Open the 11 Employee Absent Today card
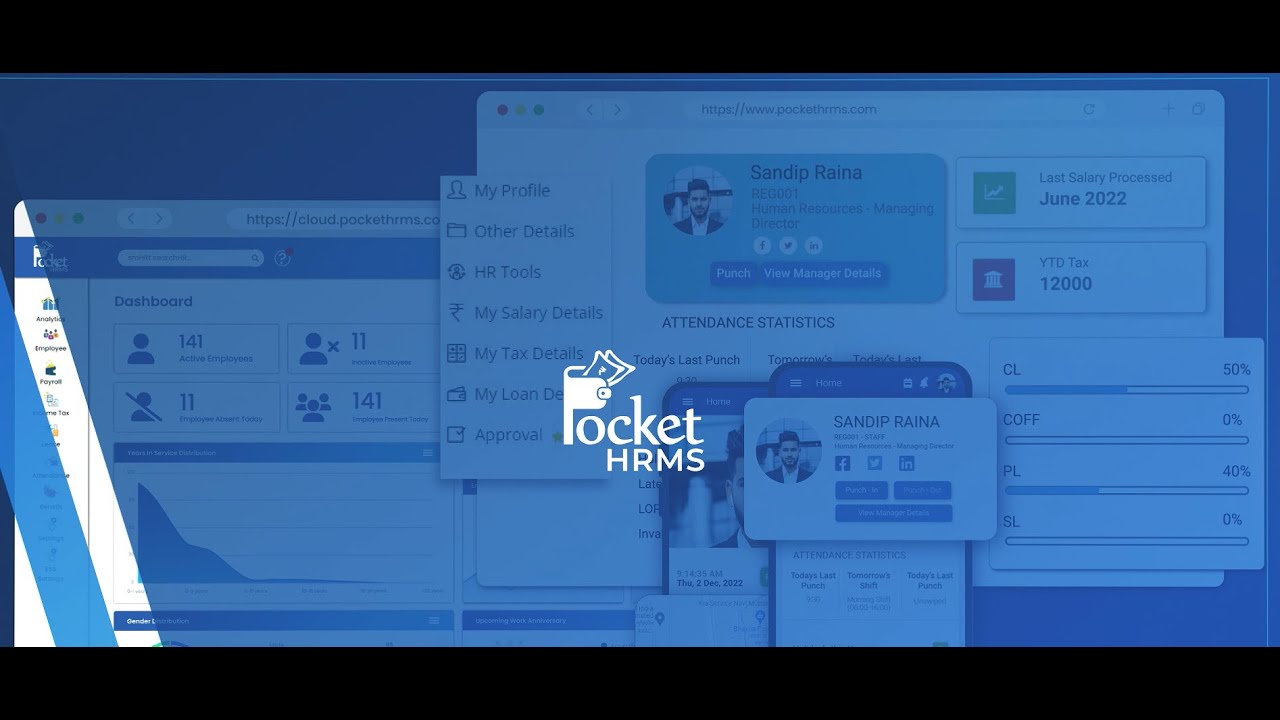The image size is (1280, 720). click(197, 406)
